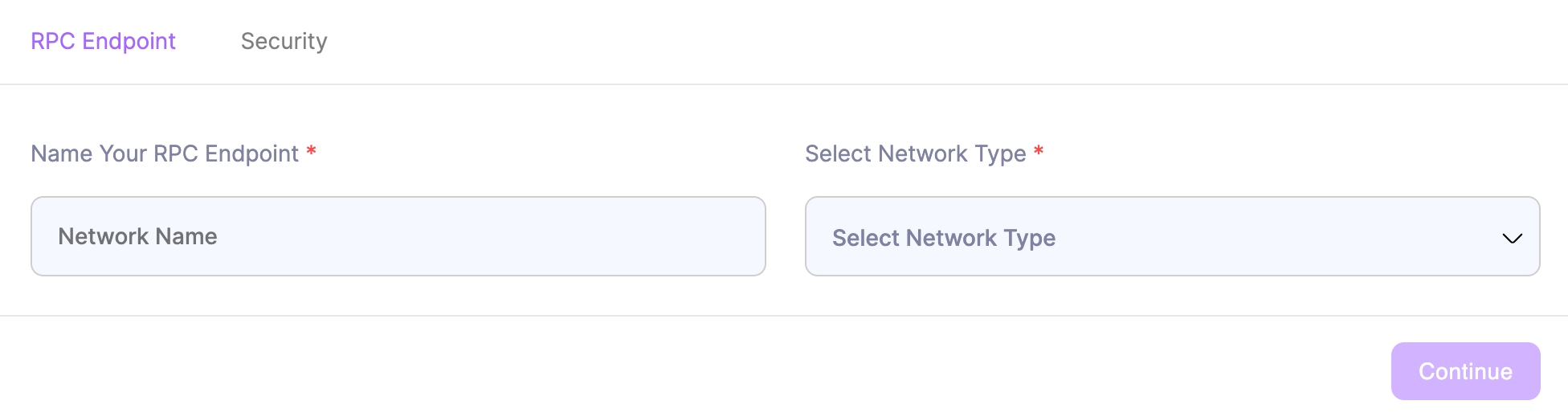The image size is (1568, 413).
Task: Click the empty right side of Network Name field
Action: [x=643, y=236]
